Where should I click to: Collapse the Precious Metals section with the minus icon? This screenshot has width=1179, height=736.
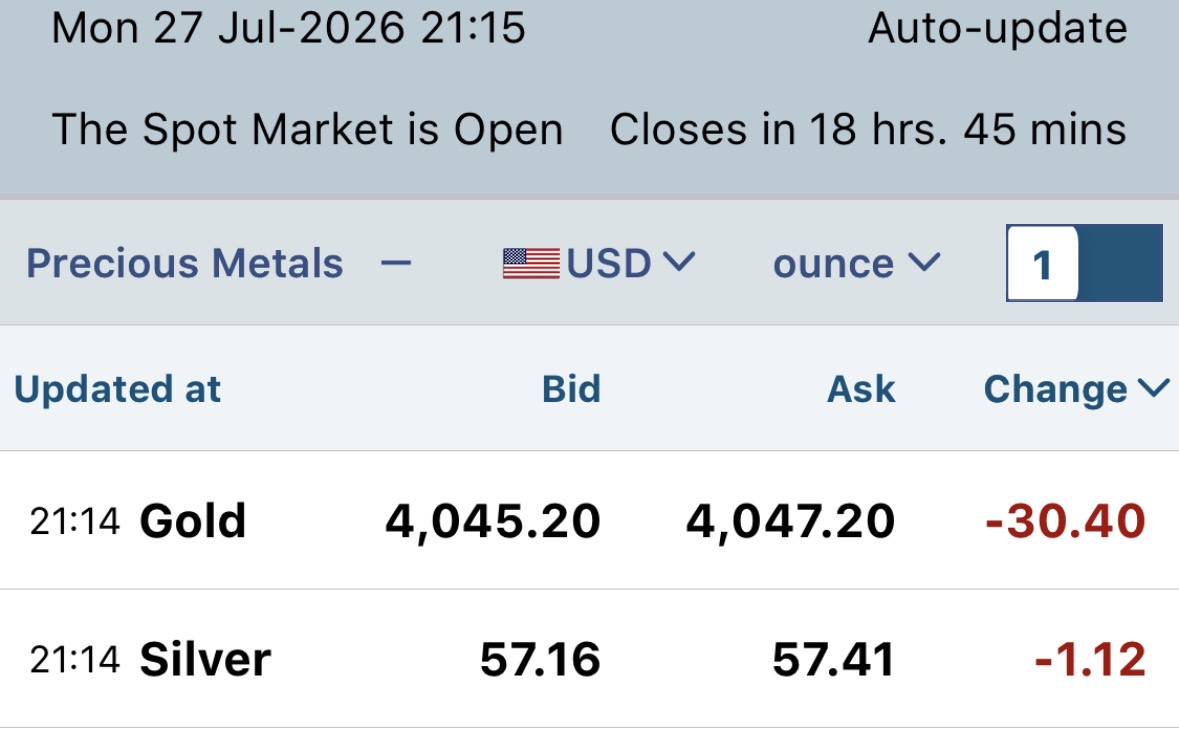point(396,263)
